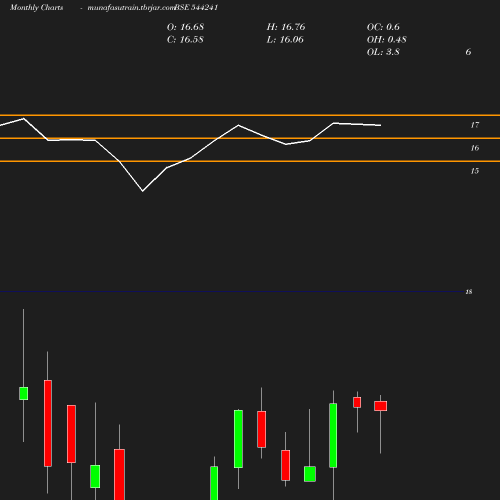Click the last small red candlestick on the right
This screenshot has height=500, width=500.
point(380,406)
